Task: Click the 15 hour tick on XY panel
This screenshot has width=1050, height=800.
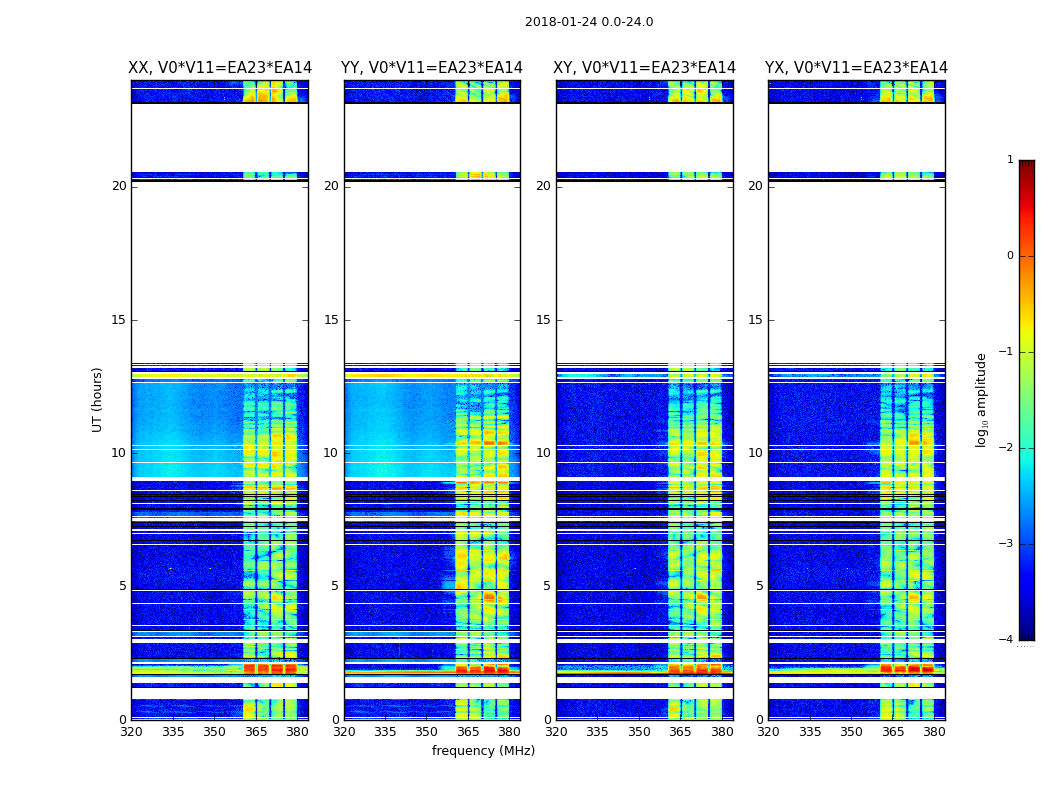Action: [x=543, y=320]
